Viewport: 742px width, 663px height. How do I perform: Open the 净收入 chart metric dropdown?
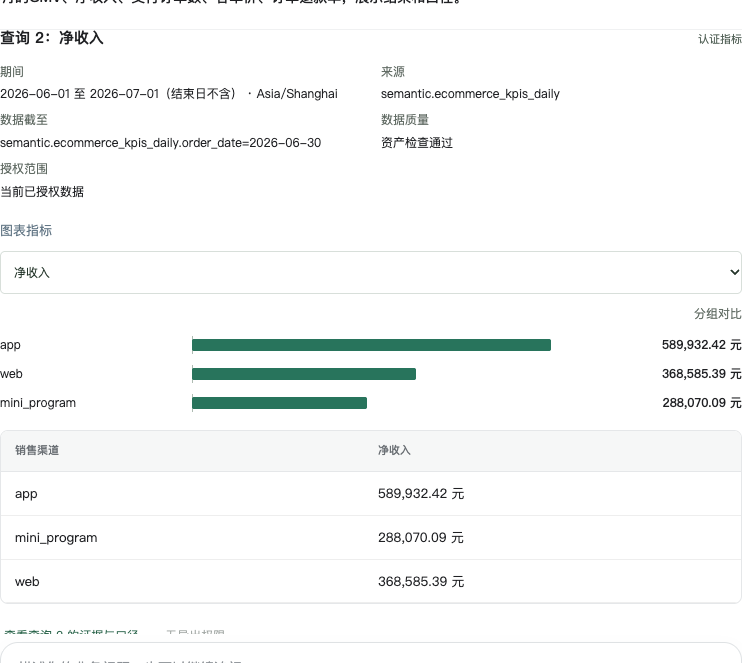coord(371,273)
